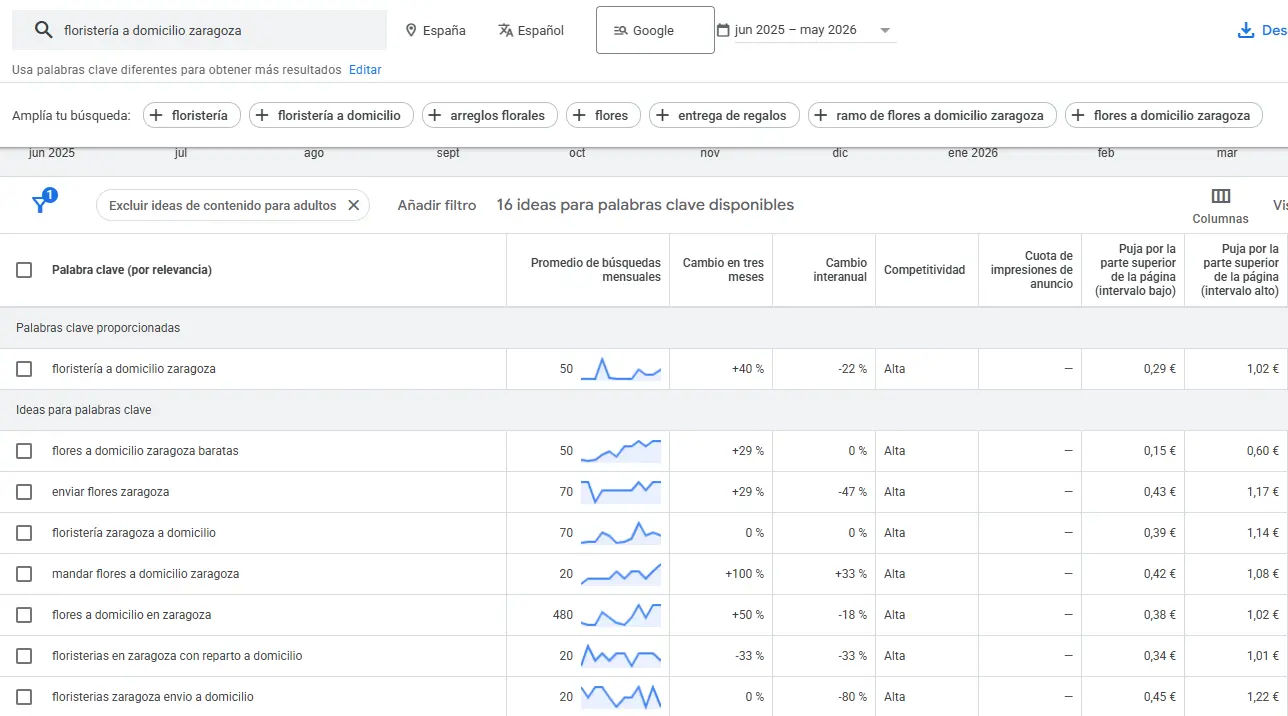Screen dimensions: 1288x716
Task: Add 'arreglos florales' suggestion chip
Action: click(x=489, y=115)
